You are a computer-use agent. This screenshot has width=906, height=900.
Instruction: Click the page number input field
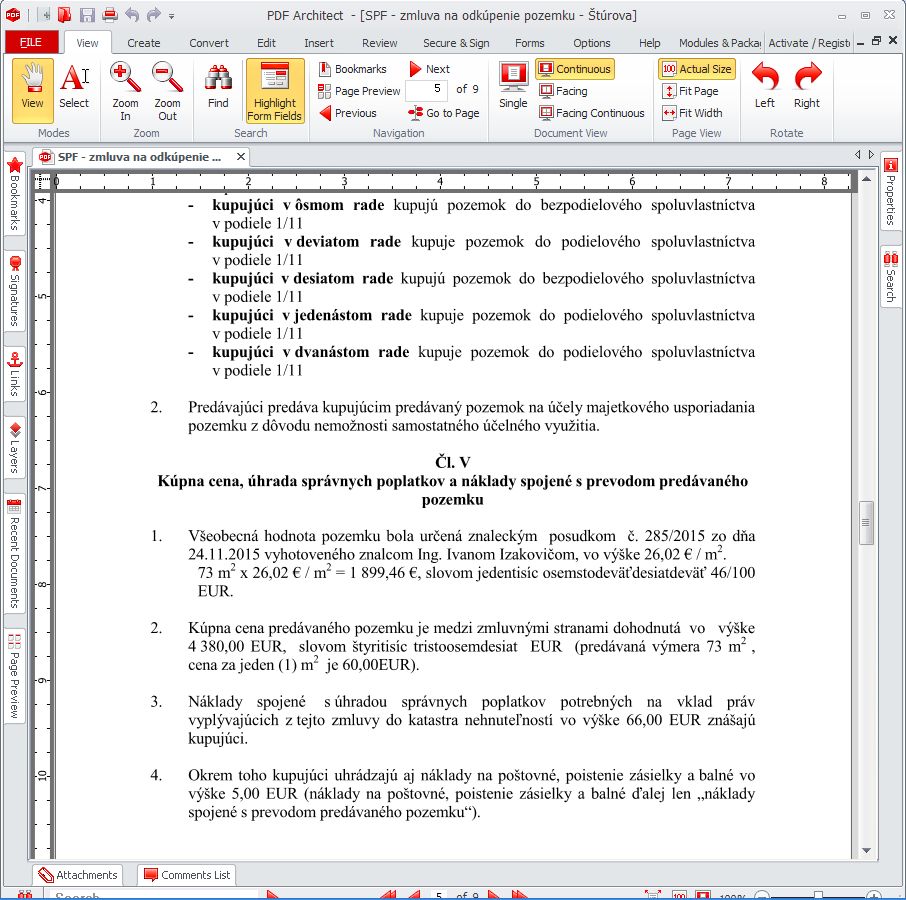426,90
